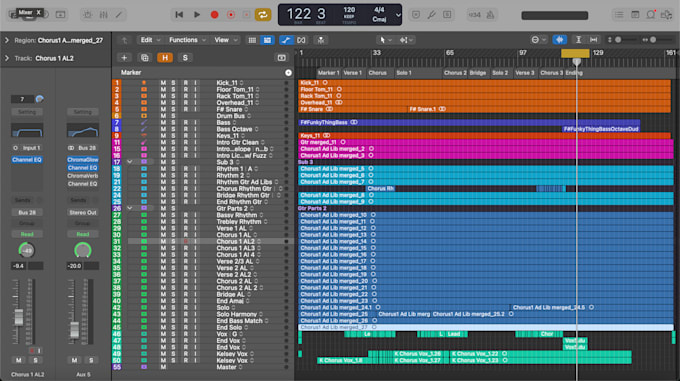Screen dimensions: 680x381
Task: Click the add track plus button
Action: coord(124,58)
